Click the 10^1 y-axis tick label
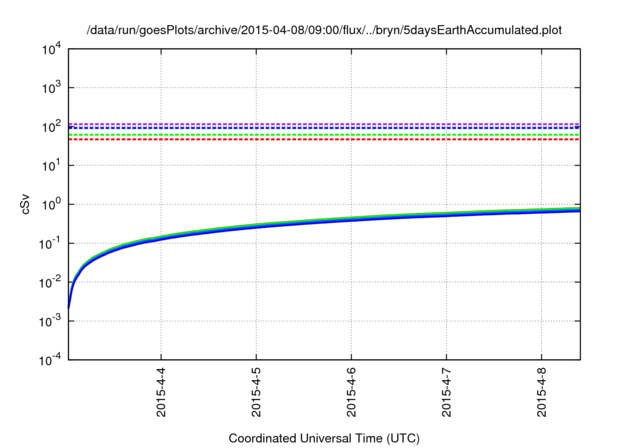 pos(52,166)
